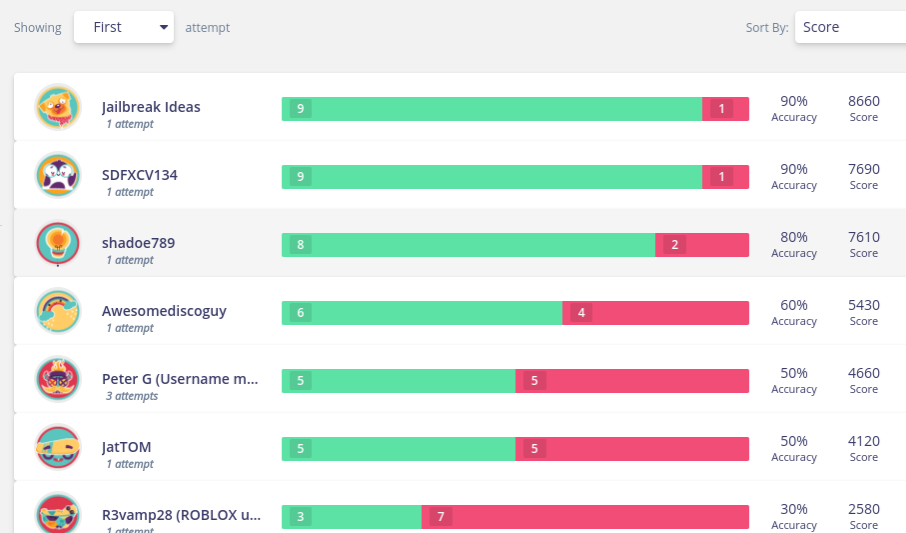Image resolution: width=906 pixels, height=533 pixels.
Task: Click shadoe789 lightbulb avatar icon
Action: [58, 243]
